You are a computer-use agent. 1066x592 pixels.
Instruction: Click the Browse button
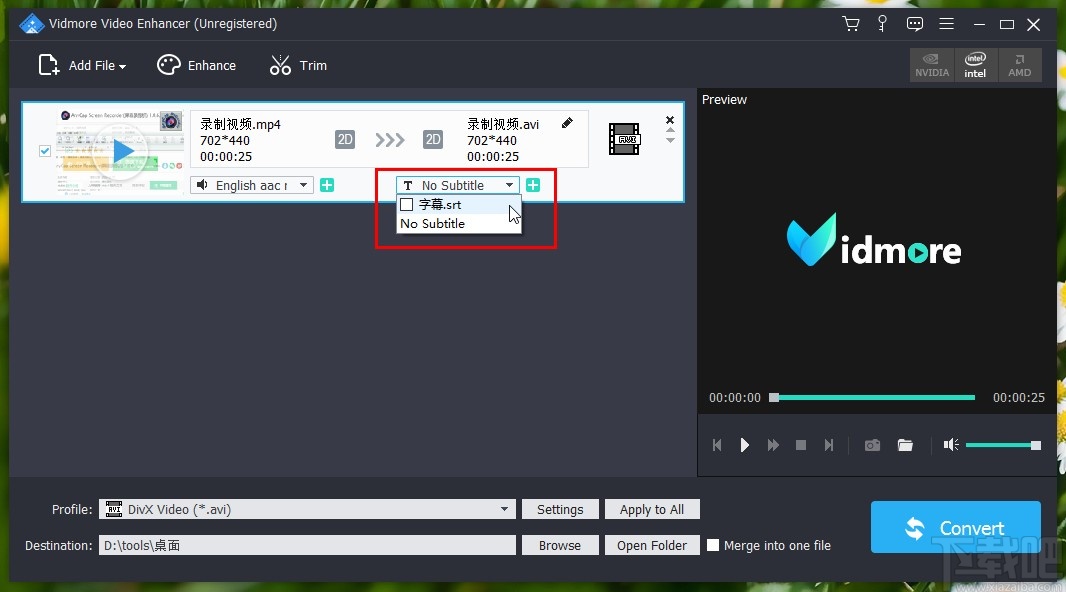[x=560, y=545]
